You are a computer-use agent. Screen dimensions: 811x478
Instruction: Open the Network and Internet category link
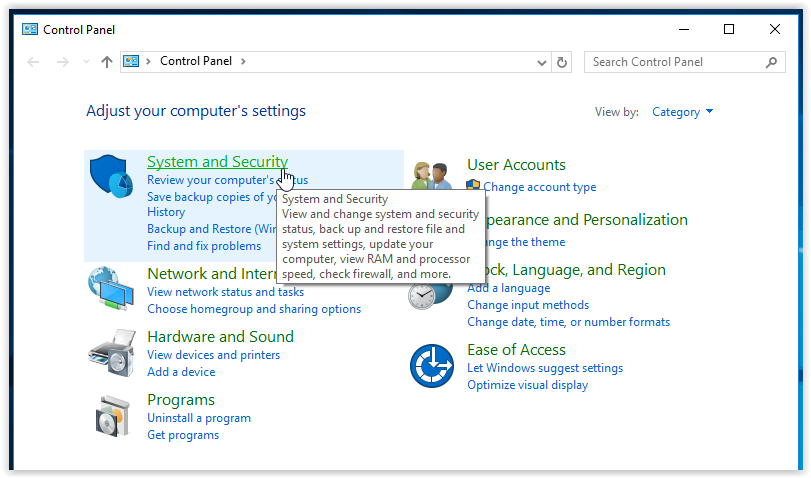(x=212, y=274)
